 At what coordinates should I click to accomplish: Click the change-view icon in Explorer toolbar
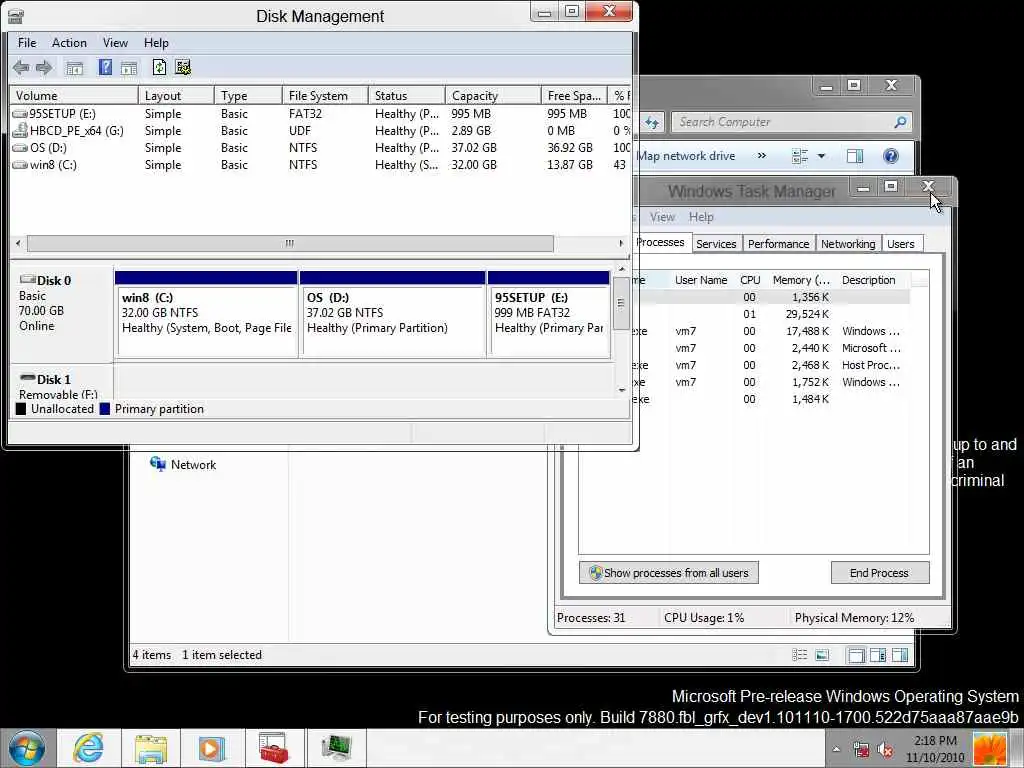800,156
